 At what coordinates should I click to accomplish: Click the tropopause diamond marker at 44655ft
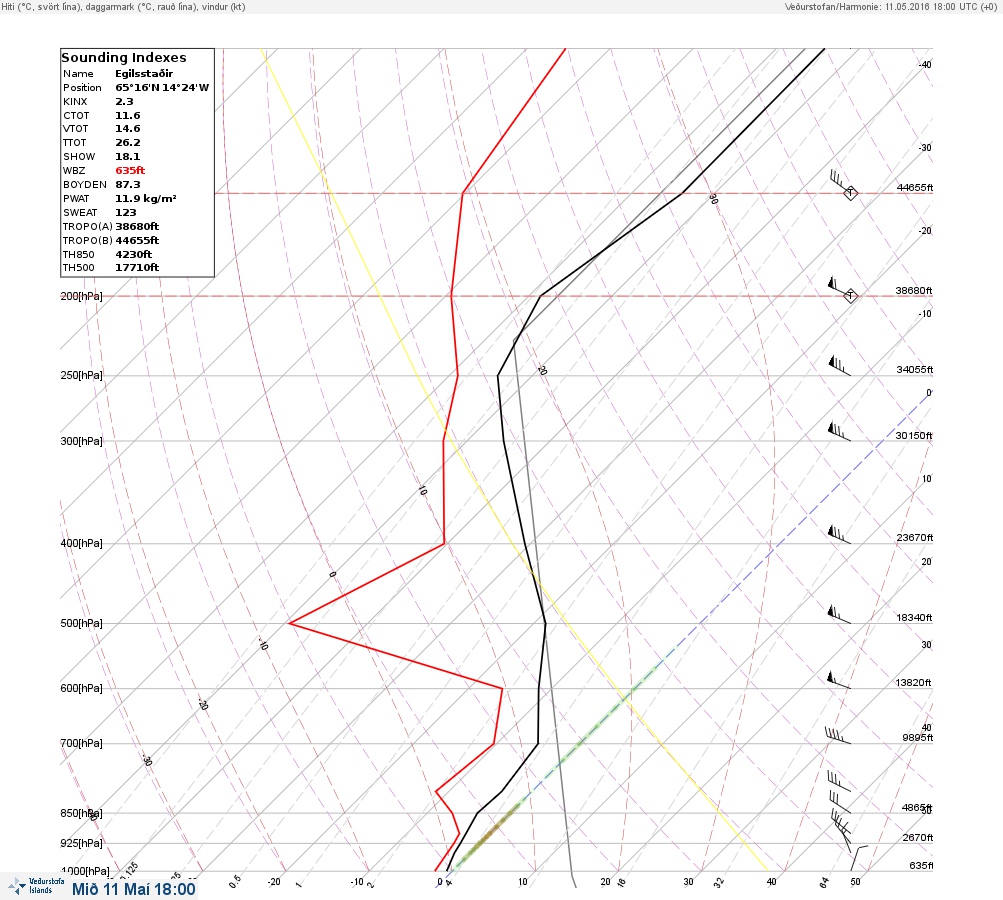(x=850, y=193)
